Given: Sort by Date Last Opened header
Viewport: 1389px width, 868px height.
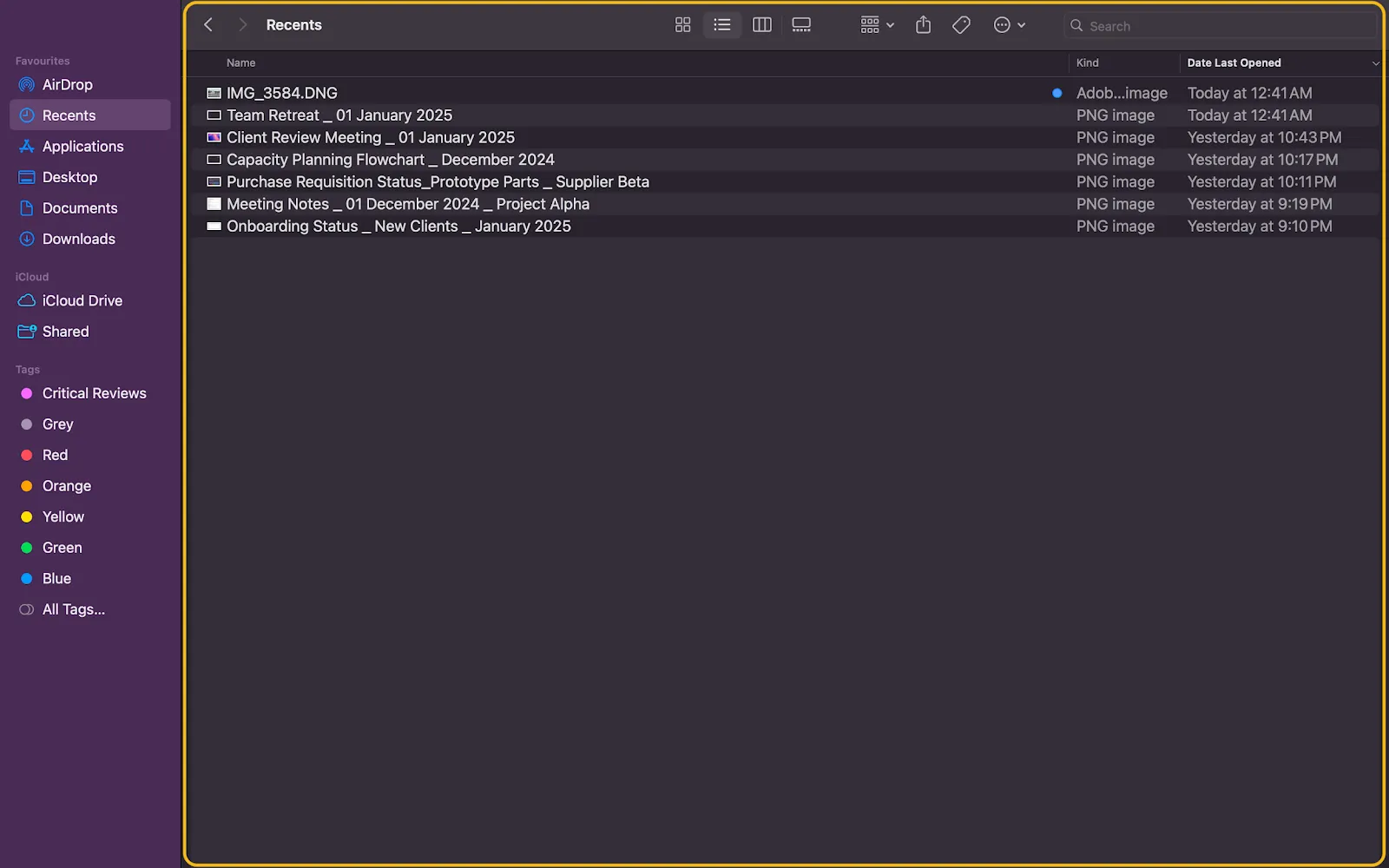Looking at the screenshot, I should click(x=1234, y=62).
